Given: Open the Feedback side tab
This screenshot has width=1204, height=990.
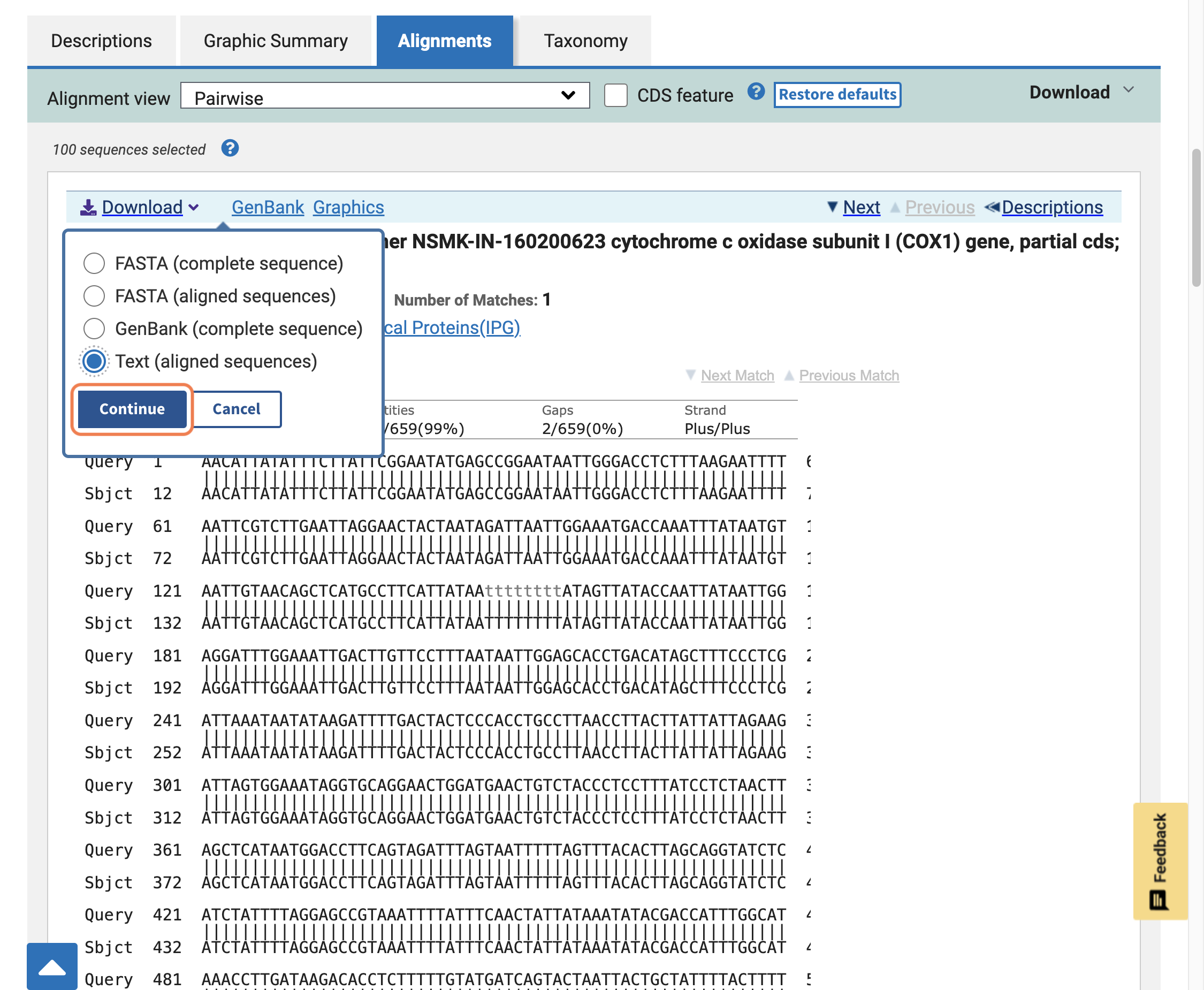Looking at the screenshot, I should [1160, 860].
